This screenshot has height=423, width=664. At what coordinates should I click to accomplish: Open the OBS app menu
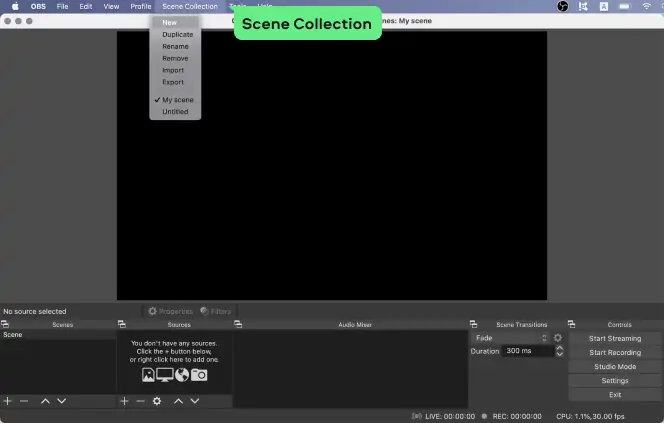tap(38, 6)
